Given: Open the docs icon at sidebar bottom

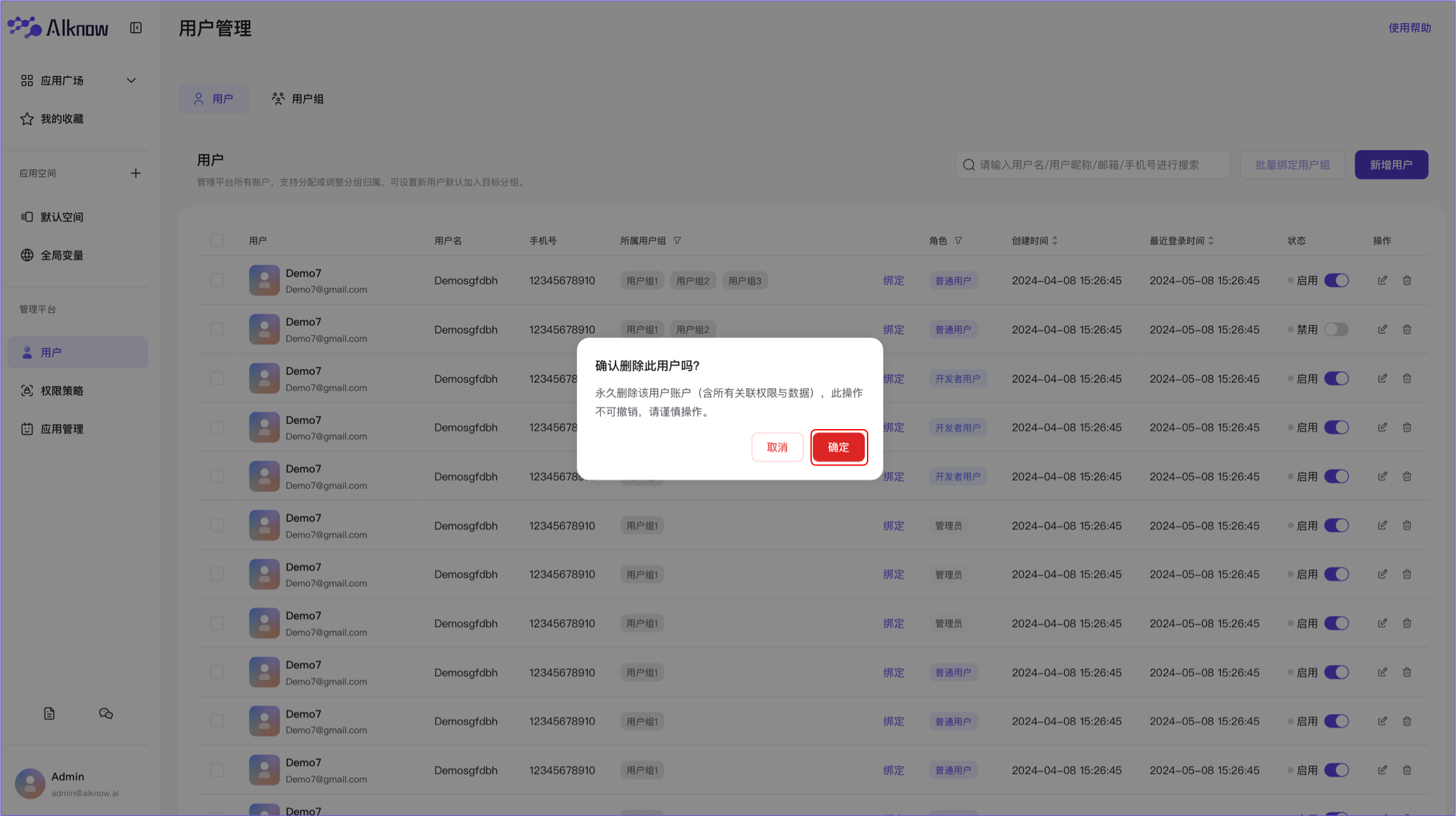Looking at the screenshot, I should point(49,713).
